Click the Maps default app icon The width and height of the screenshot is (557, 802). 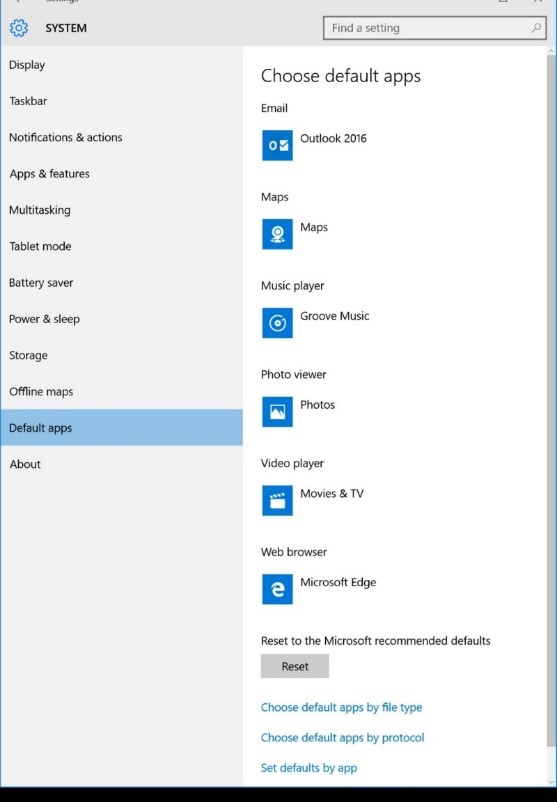(x=277, y=234)
